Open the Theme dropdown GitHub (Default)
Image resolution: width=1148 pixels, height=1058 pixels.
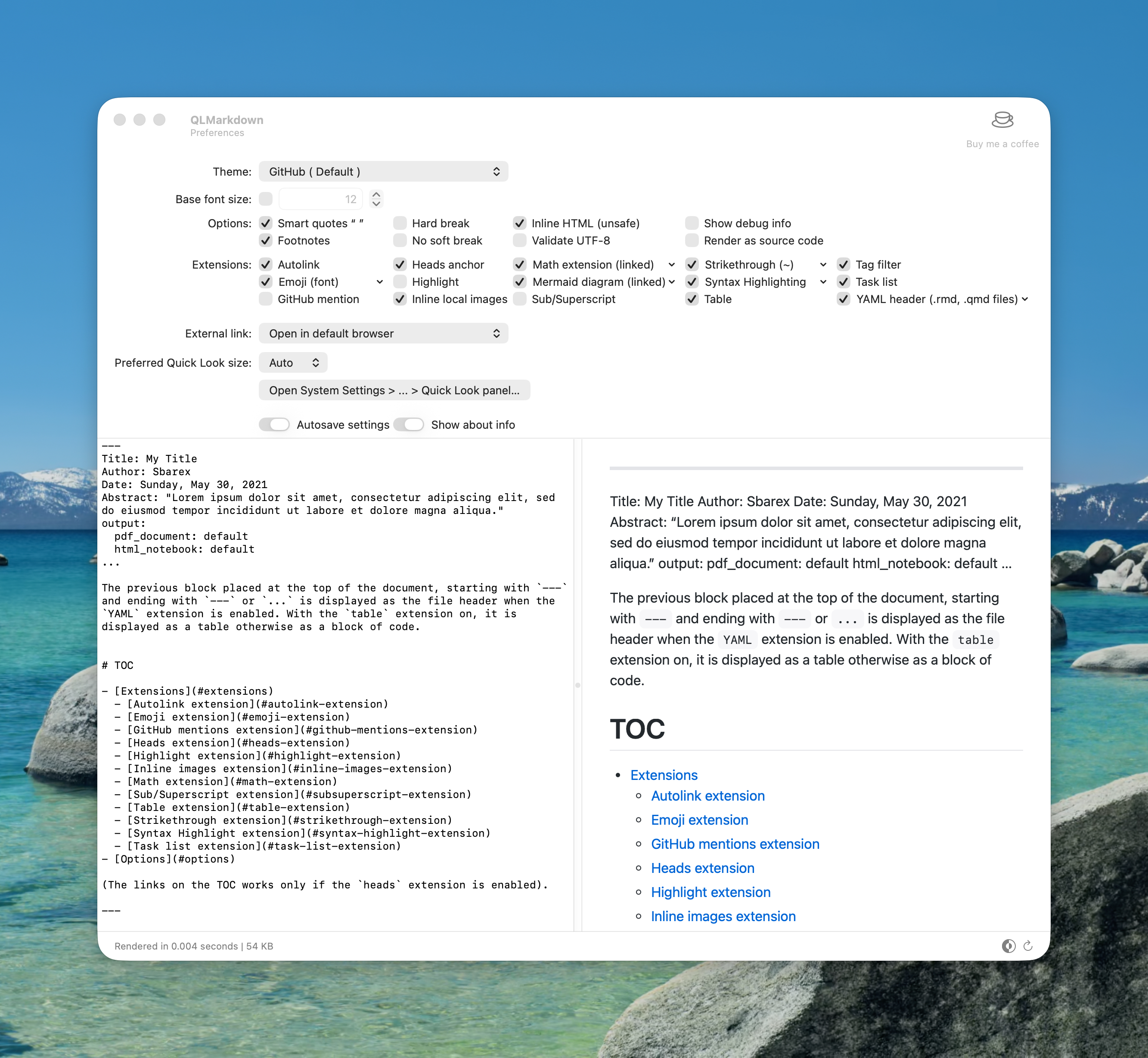tap(383, 172)
